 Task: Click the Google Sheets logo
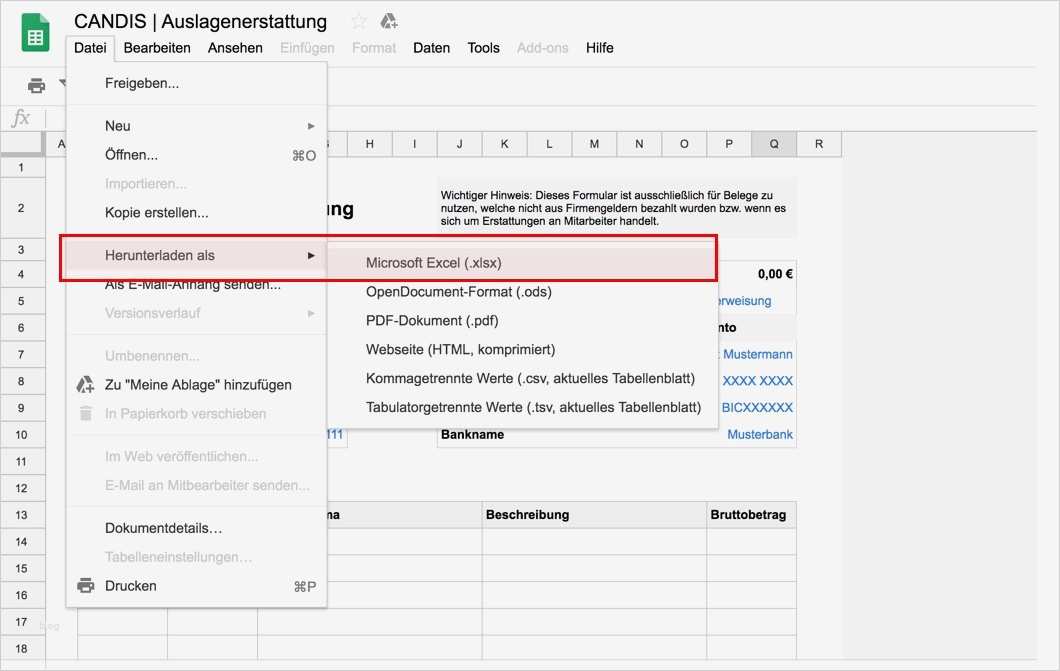tap(34, 32)
